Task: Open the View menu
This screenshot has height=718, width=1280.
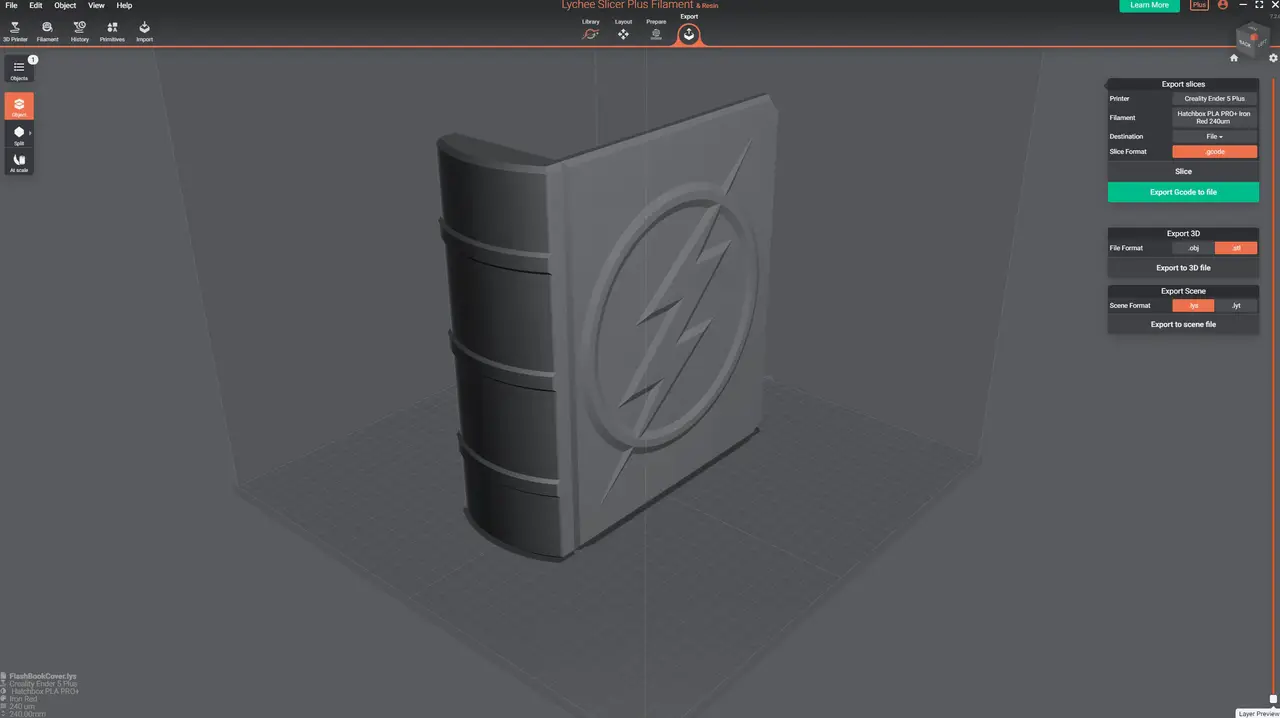Action: 96,5
